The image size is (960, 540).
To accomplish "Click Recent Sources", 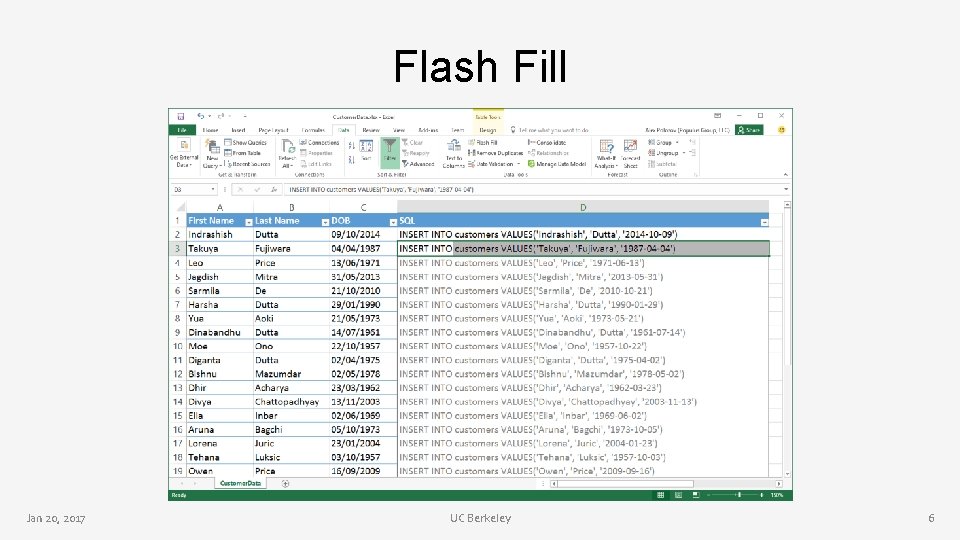I will 247,164.
